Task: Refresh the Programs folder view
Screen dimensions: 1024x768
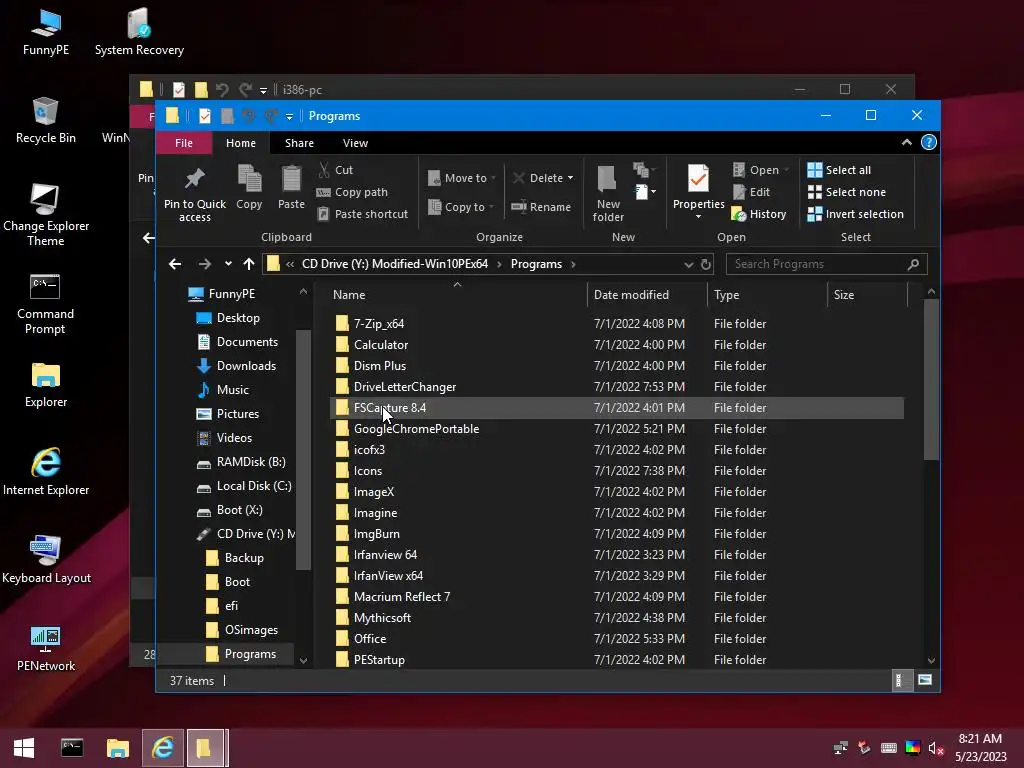Action: tap(705, 264)
